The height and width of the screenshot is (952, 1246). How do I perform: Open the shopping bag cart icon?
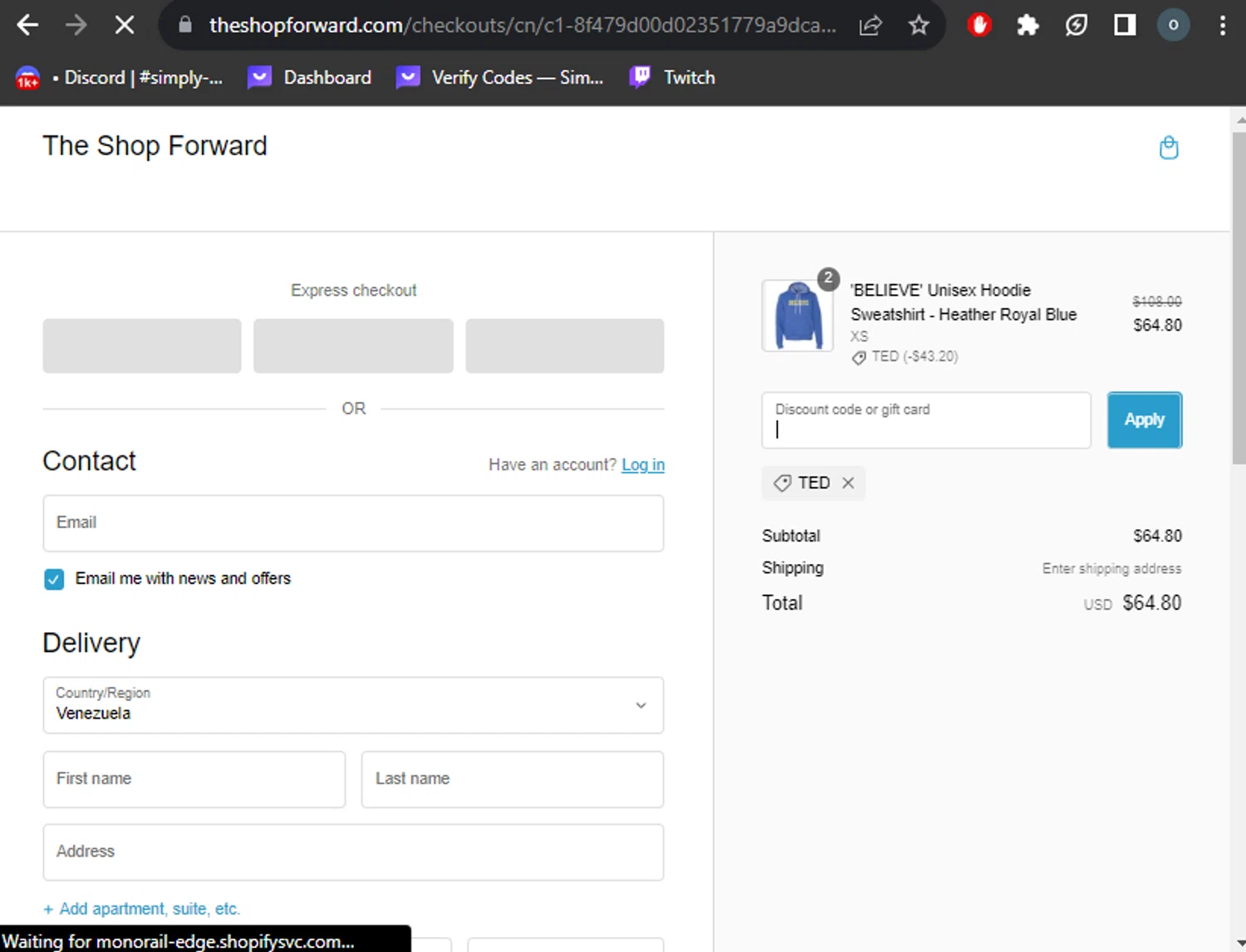tap(1169, 148)
